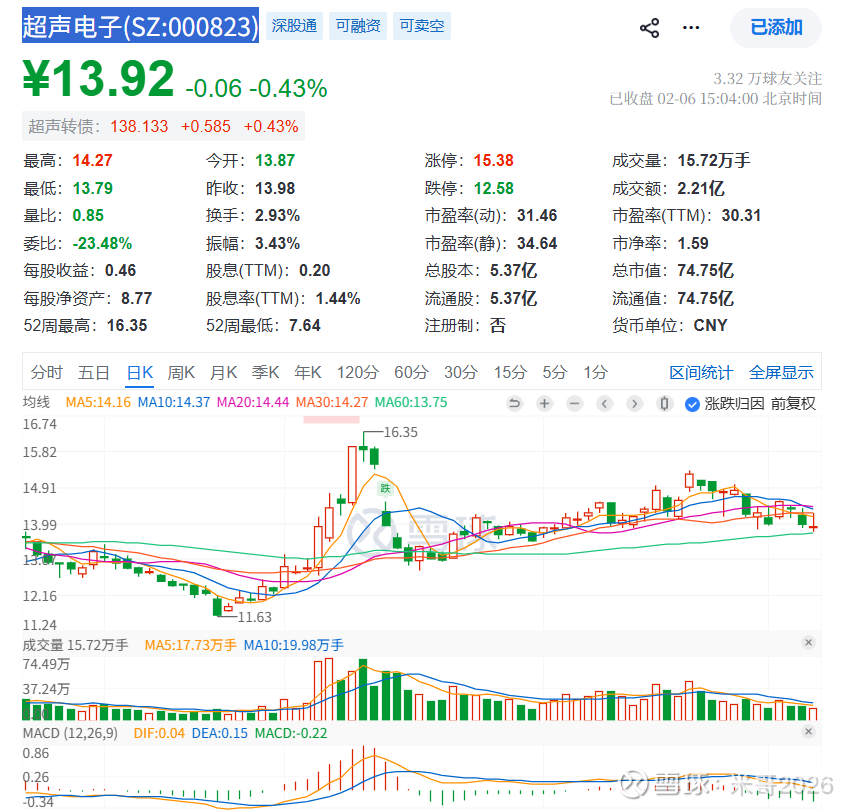Pan chart right with the right chevron
Viewport: 858px width, 811px height.
[x=634, y=404]
